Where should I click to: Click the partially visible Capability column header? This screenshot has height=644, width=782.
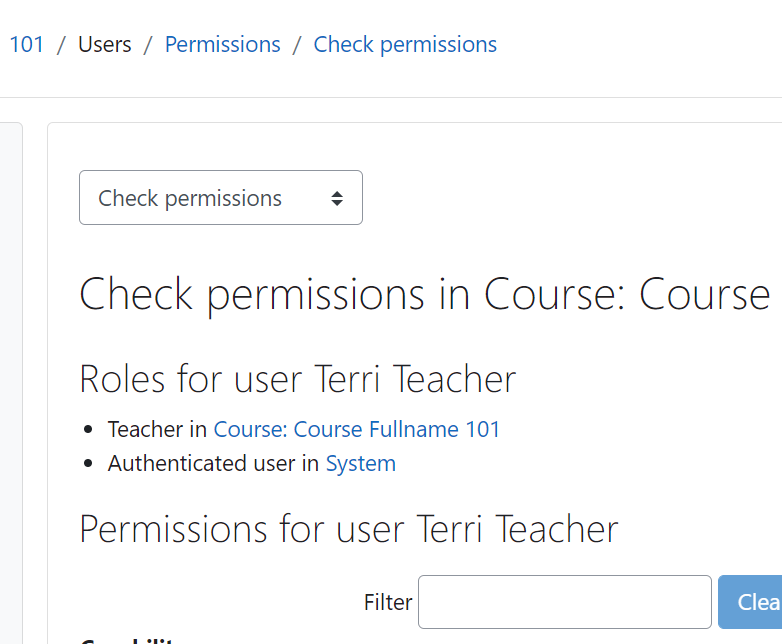[x=127, y=640]
